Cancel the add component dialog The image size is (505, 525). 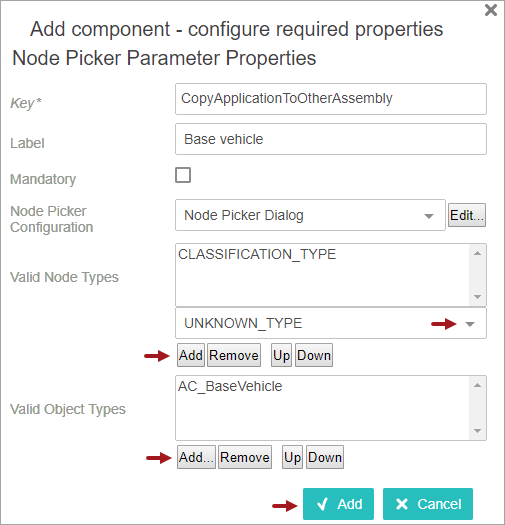point(428,504)
